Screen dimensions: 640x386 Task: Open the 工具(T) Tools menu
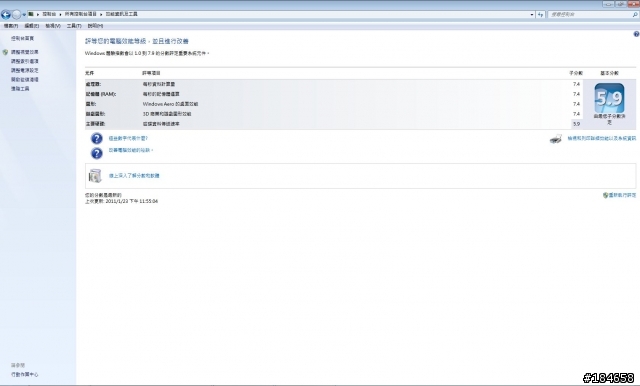click(74, 26)
